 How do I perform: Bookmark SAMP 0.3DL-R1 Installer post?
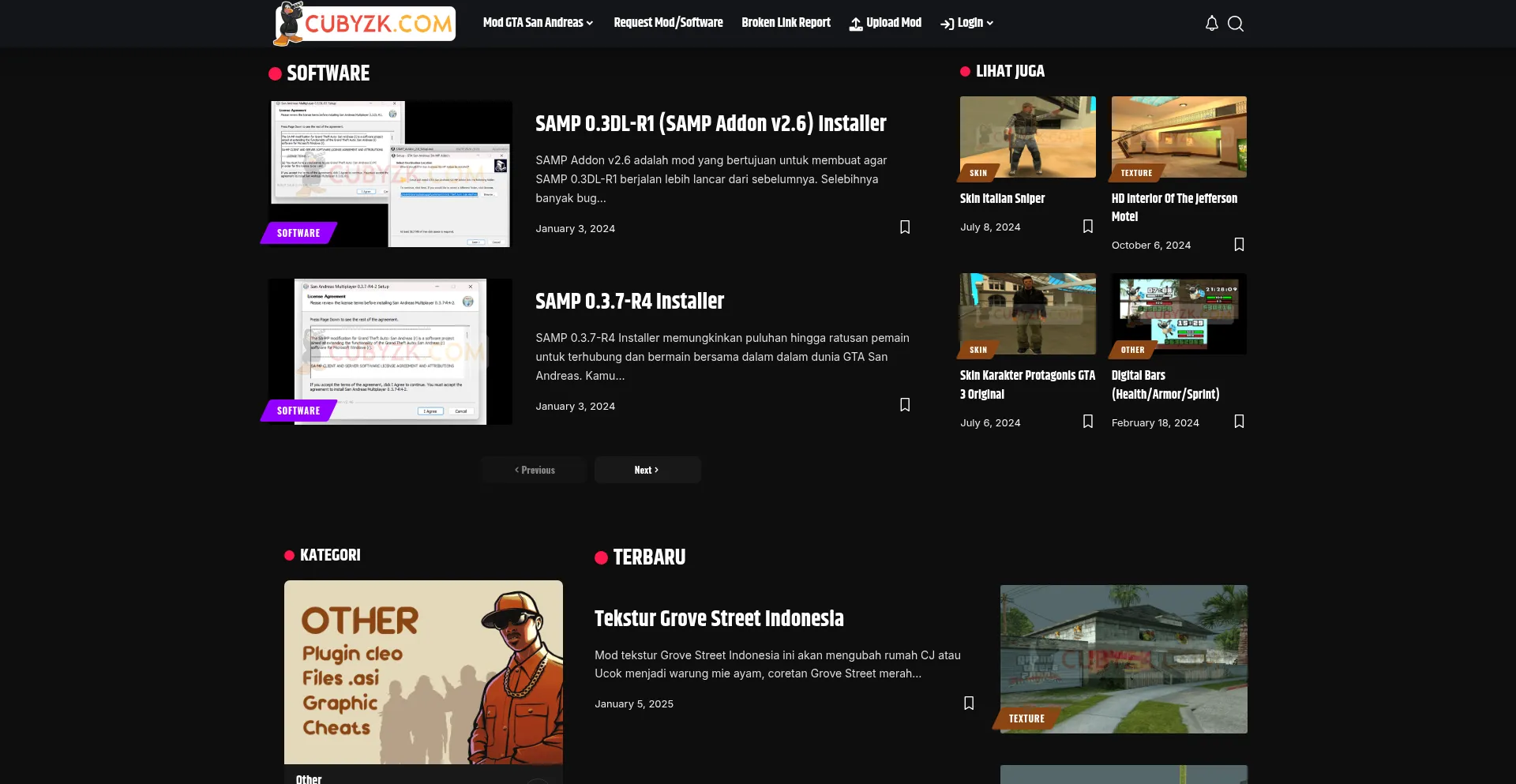[x=905, y=227]
